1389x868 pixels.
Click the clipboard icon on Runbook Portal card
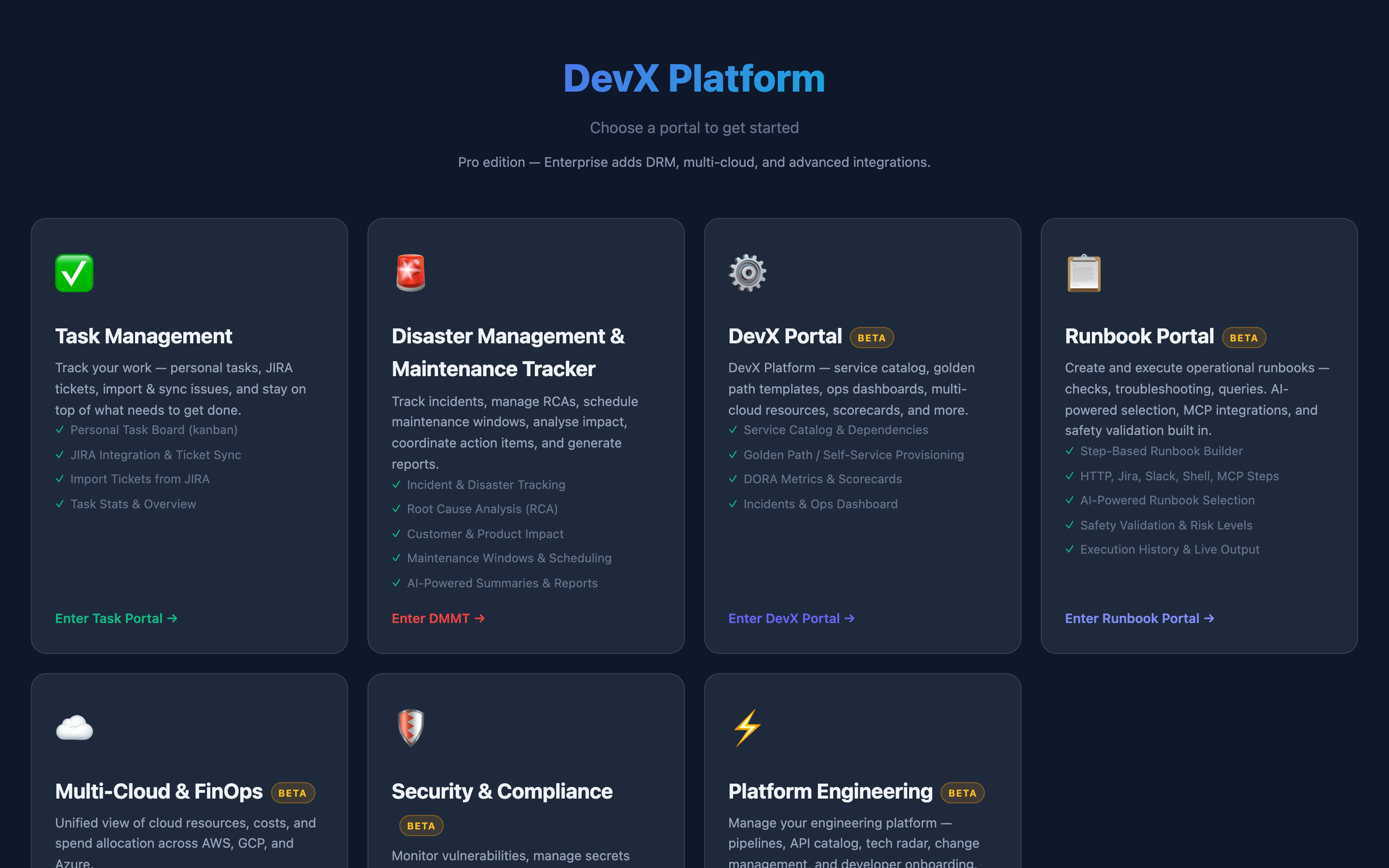[1084, 272]
